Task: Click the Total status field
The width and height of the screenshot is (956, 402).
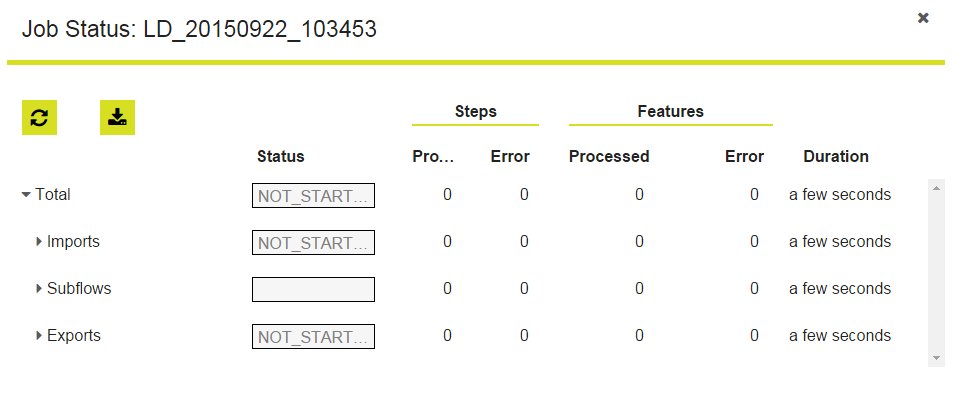Action: pos(313,196)
